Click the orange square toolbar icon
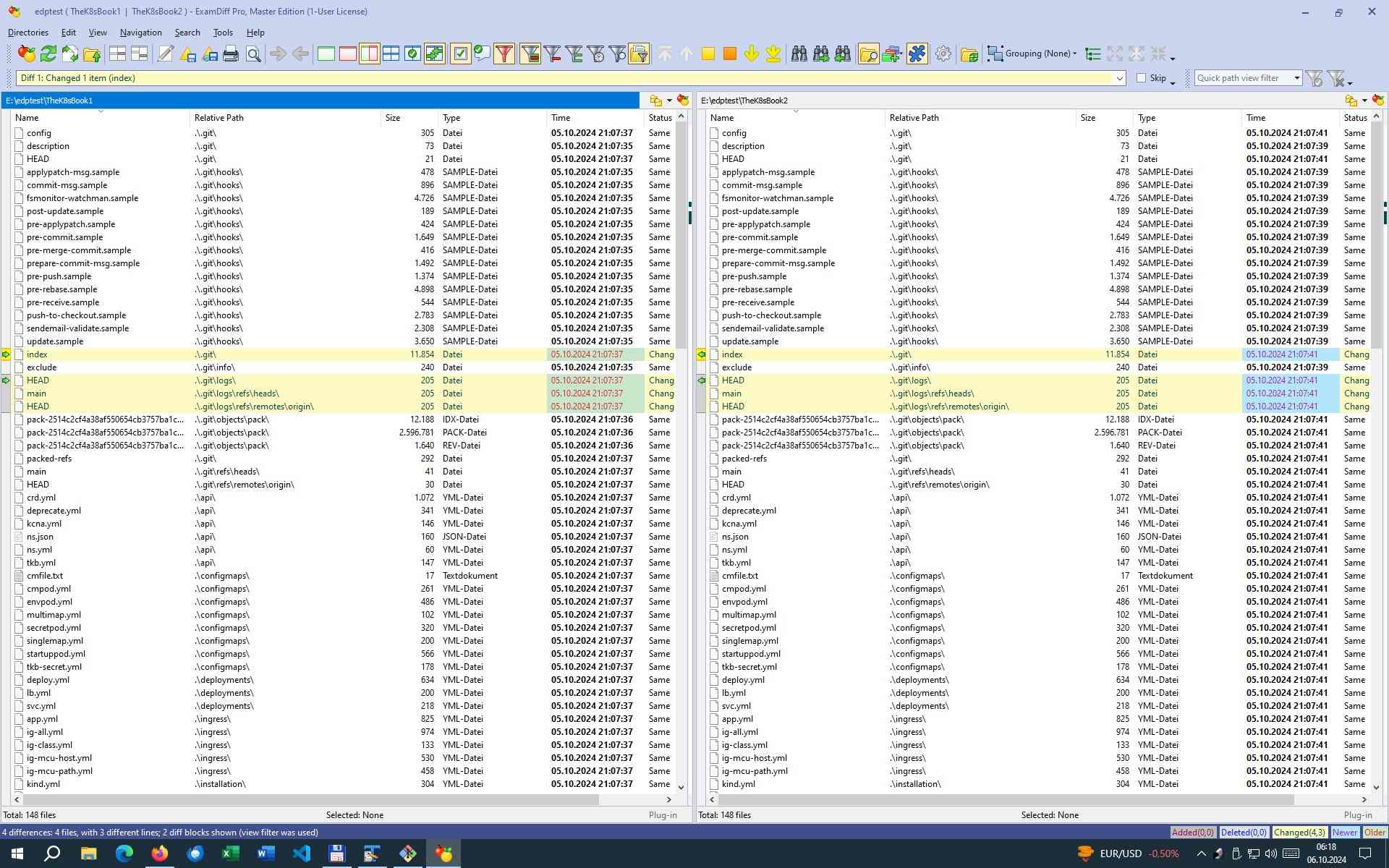Image resolution: width=1389 pixels, height=868 pixels. 730,54
